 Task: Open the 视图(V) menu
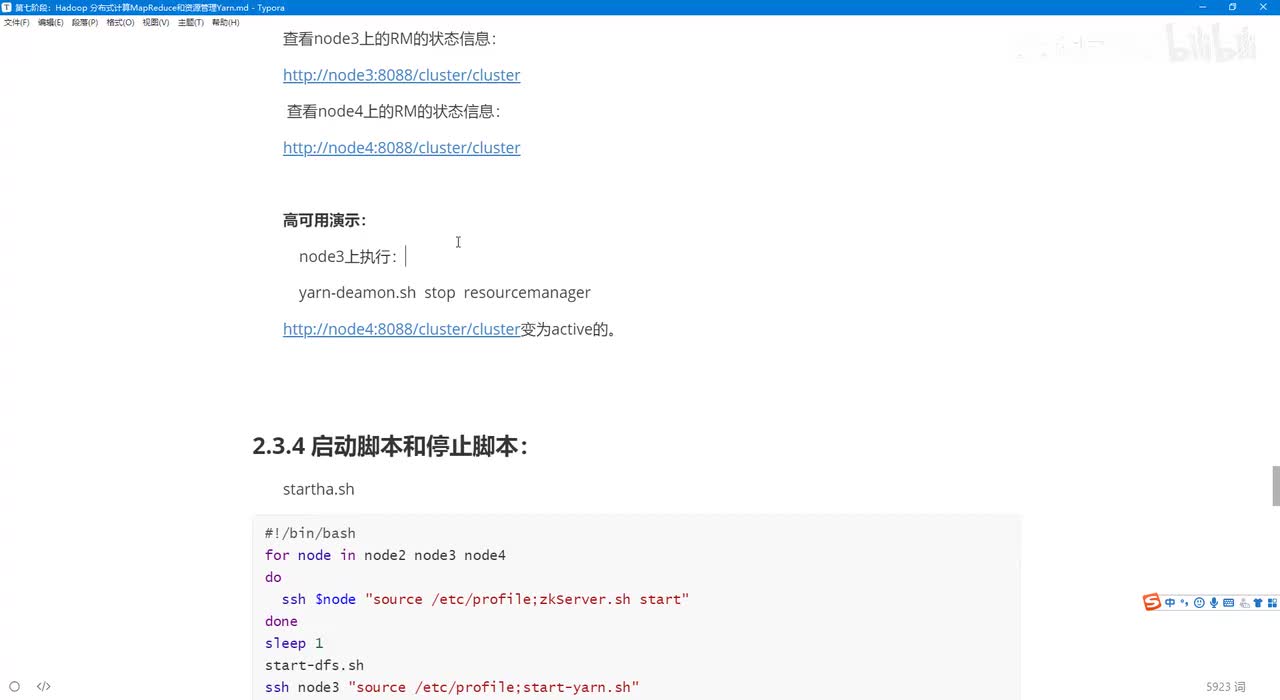pos(156,22)
